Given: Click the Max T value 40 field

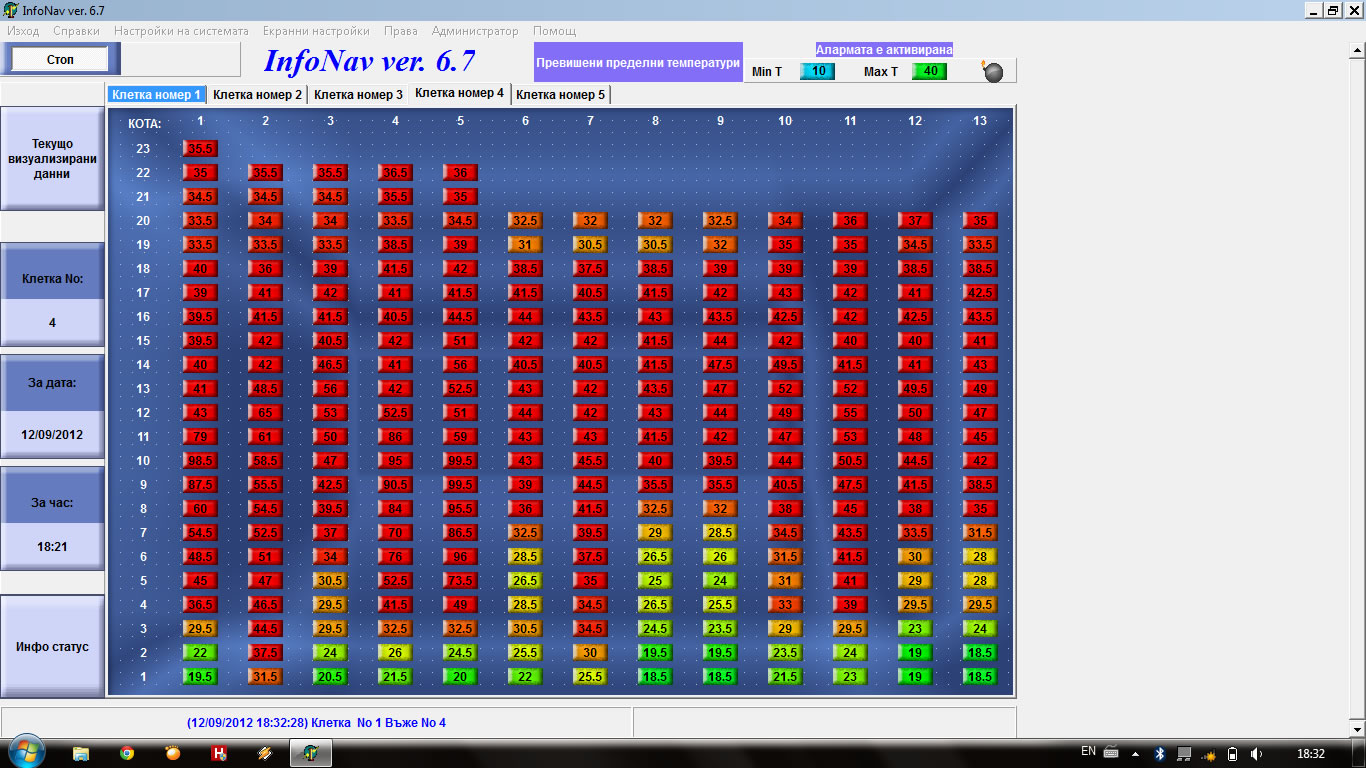Looking at the screenshot, I should coord(930,71).
